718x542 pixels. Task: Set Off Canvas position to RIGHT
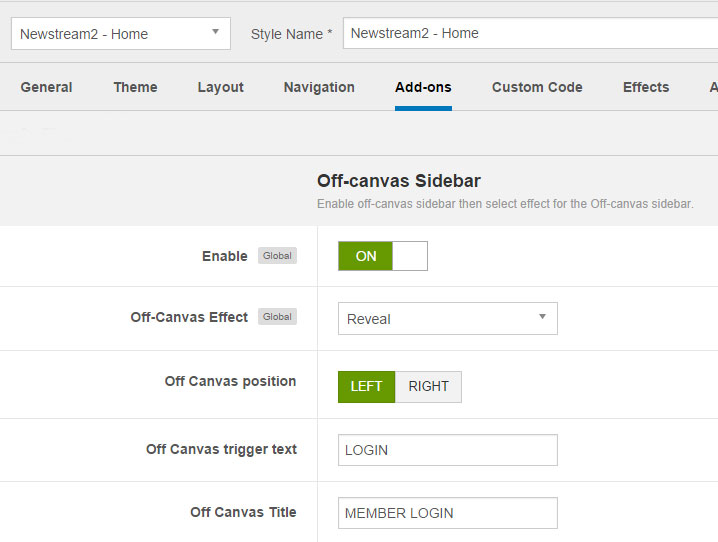pyautogui.click(x=428, y=387)
